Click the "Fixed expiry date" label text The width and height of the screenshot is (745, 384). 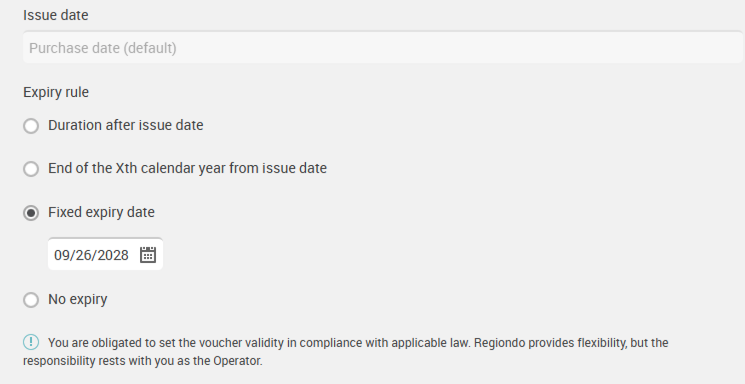(101, 212)
